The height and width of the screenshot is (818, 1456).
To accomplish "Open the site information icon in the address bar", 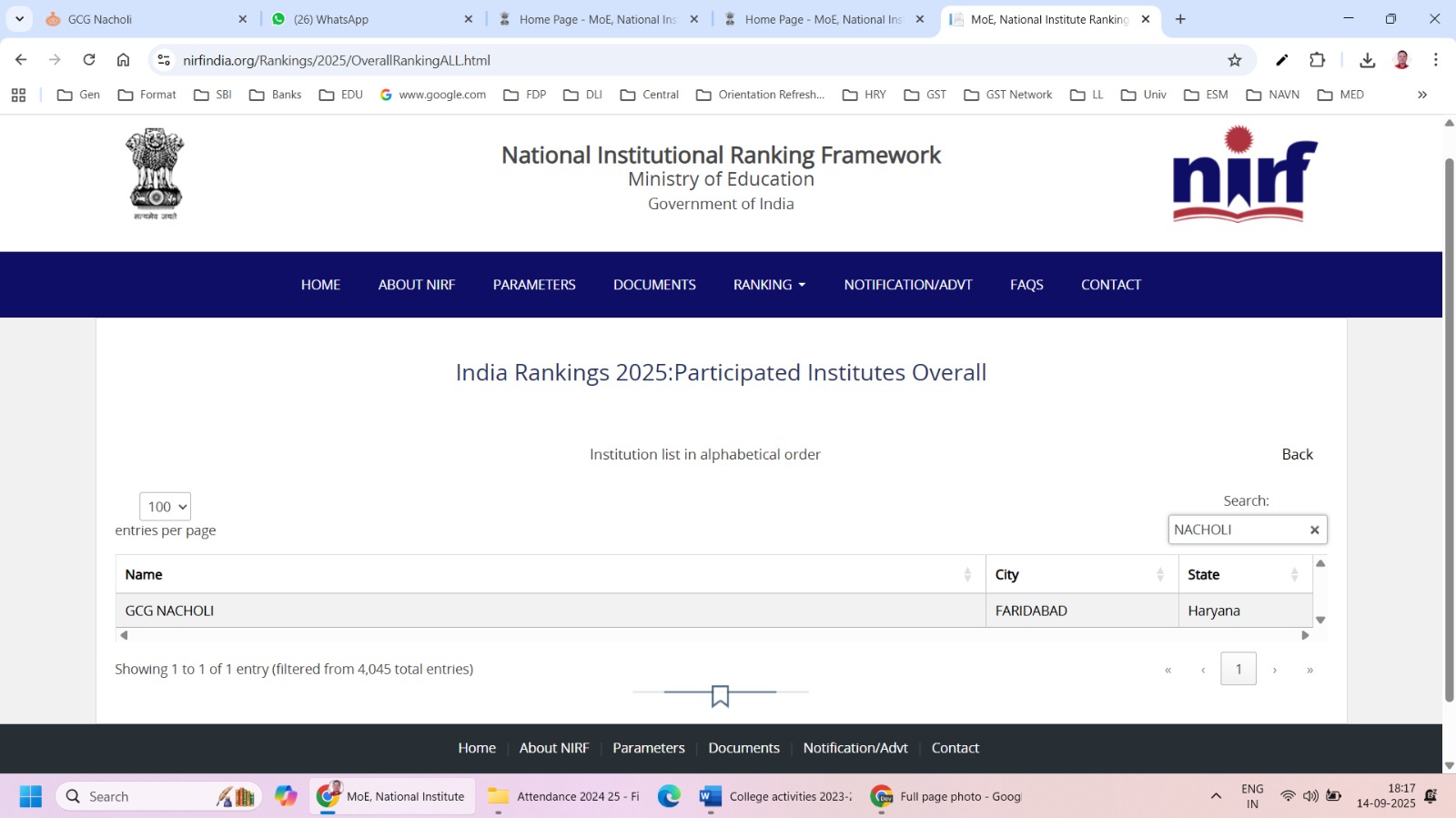I will [164, 60].
